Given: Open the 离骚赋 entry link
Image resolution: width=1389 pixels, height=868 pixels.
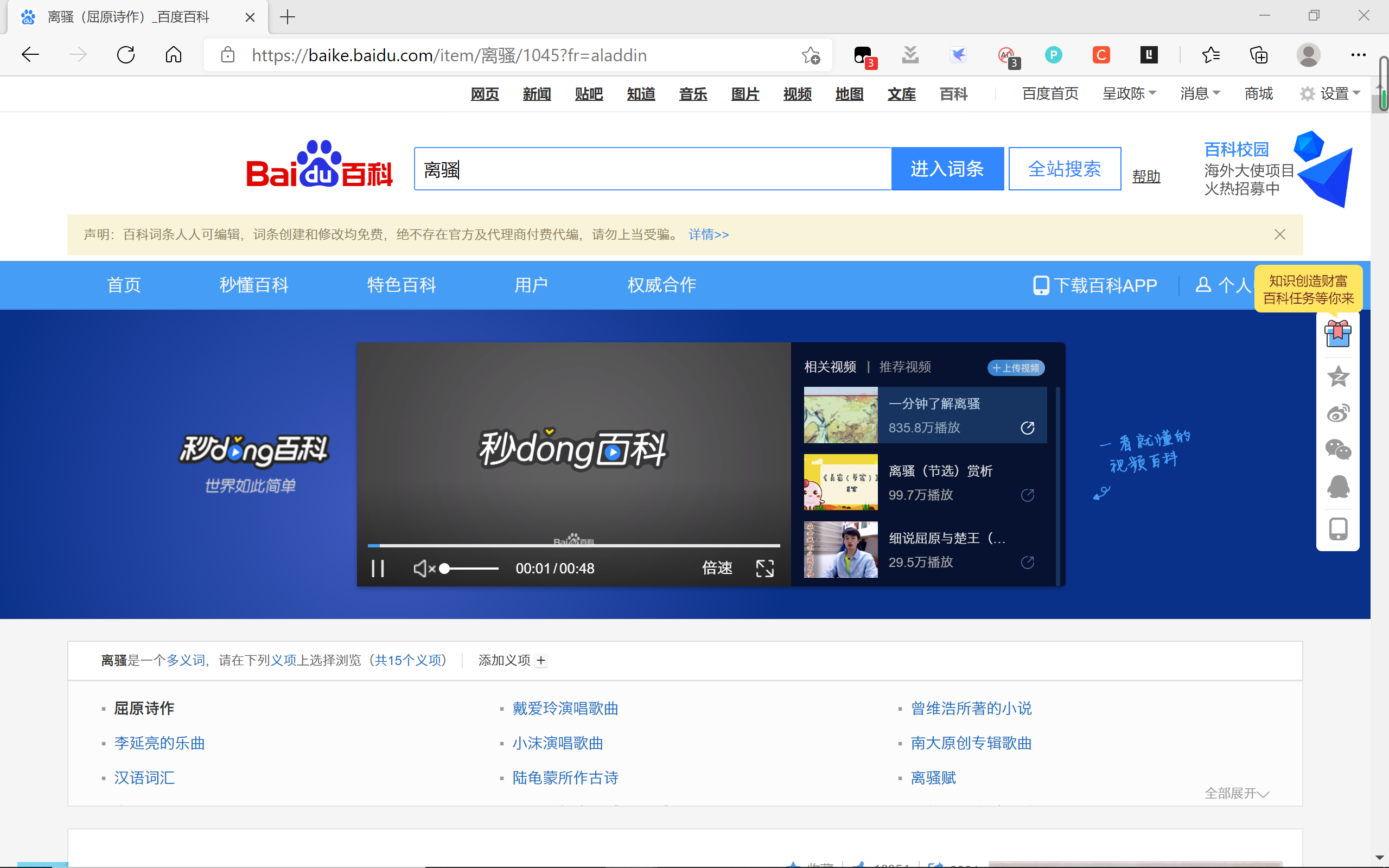Looking at the screenshot, I should 932,777.
